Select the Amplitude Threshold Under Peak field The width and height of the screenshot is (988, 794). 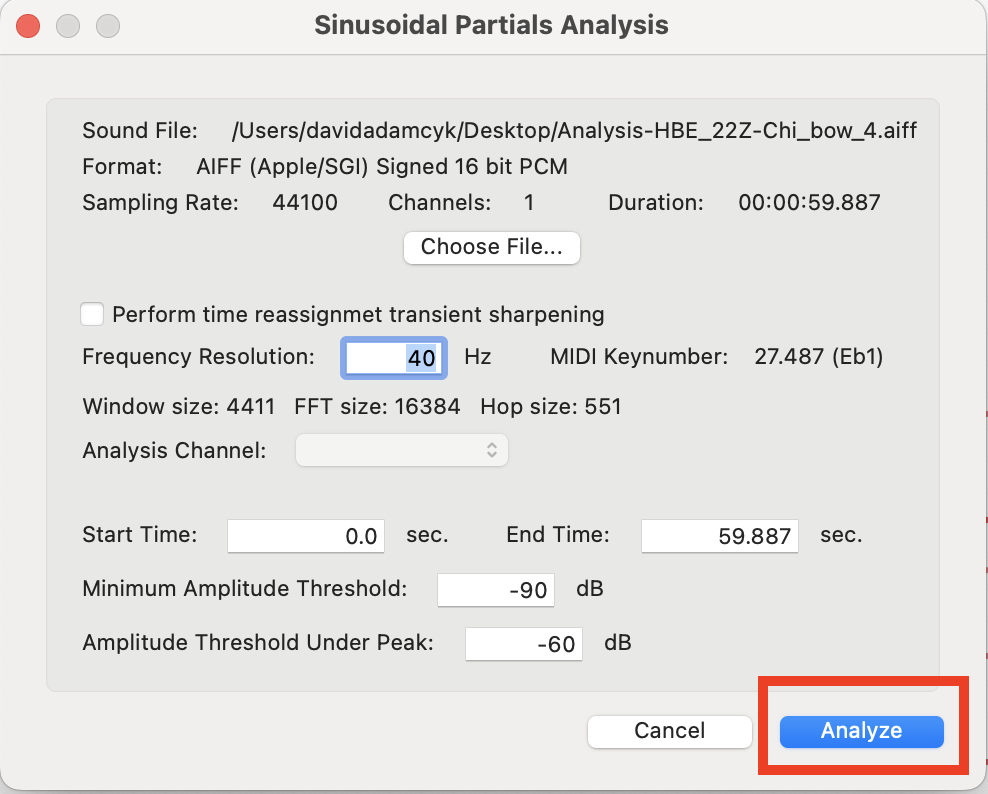[522, 644]
